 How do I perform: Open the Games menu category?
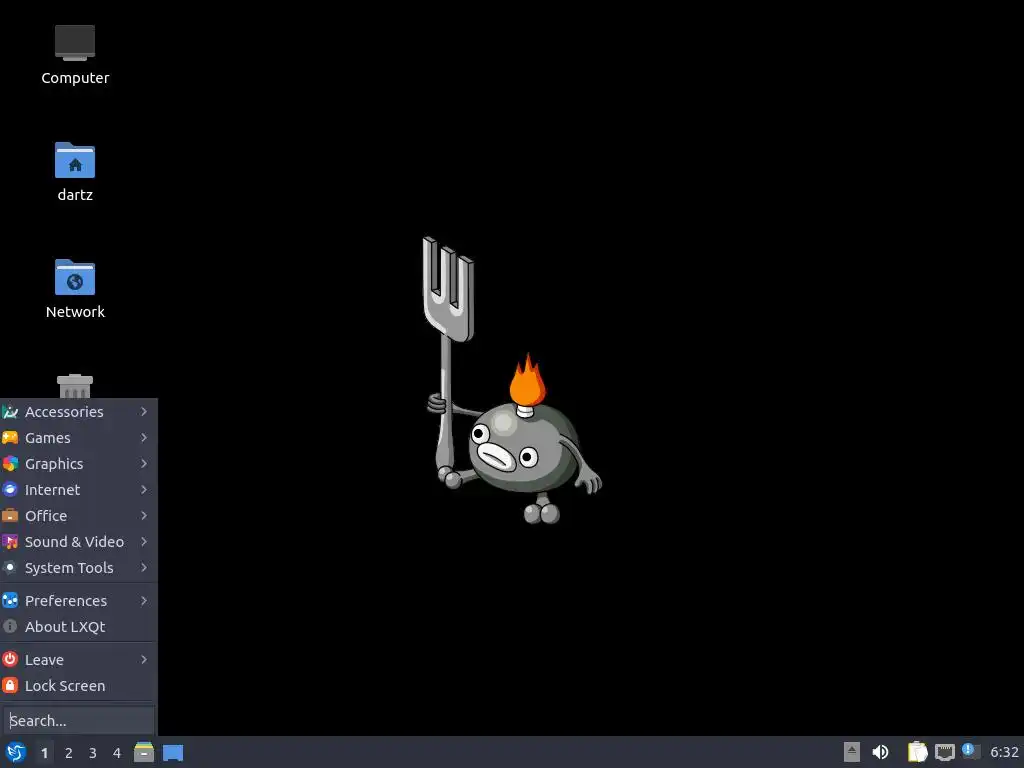pyautogui.click(x=78, y=438)
